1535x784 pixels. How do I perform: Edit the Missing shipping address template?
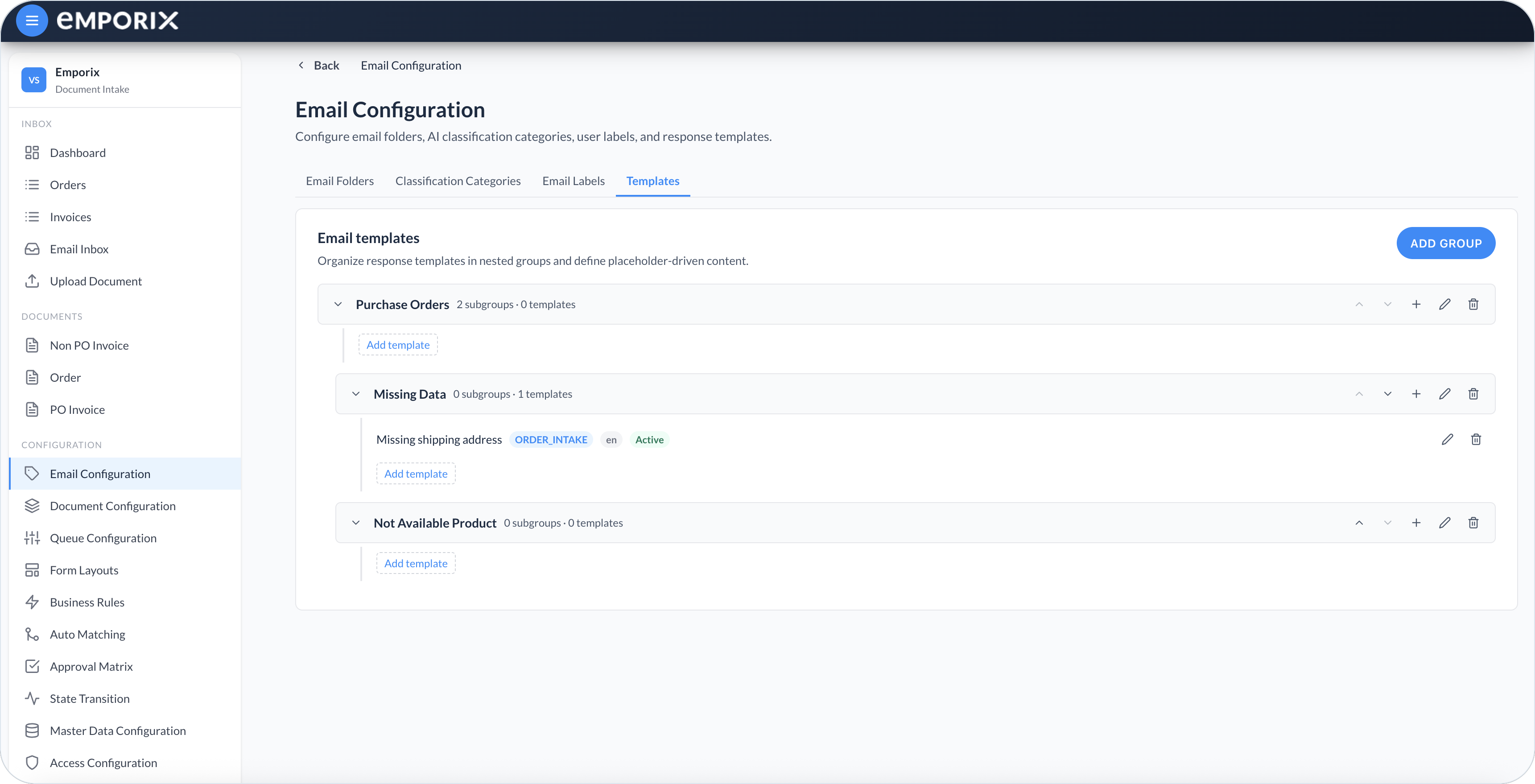click(x=1447, y=440)
